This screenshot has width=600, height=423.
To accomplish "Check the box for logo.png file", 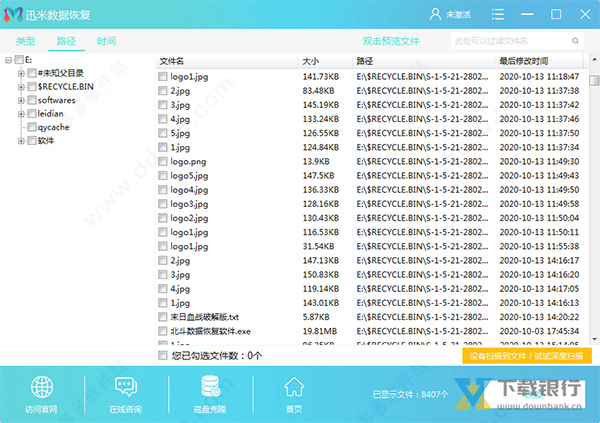I will [x=163, y=161].
